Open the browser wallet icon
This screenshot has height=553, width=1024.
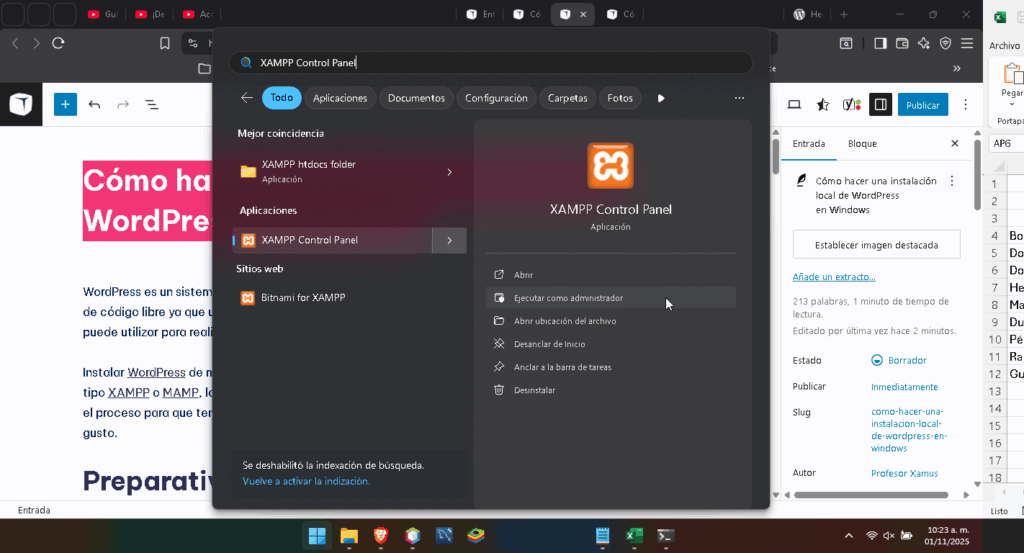(902, 43)
